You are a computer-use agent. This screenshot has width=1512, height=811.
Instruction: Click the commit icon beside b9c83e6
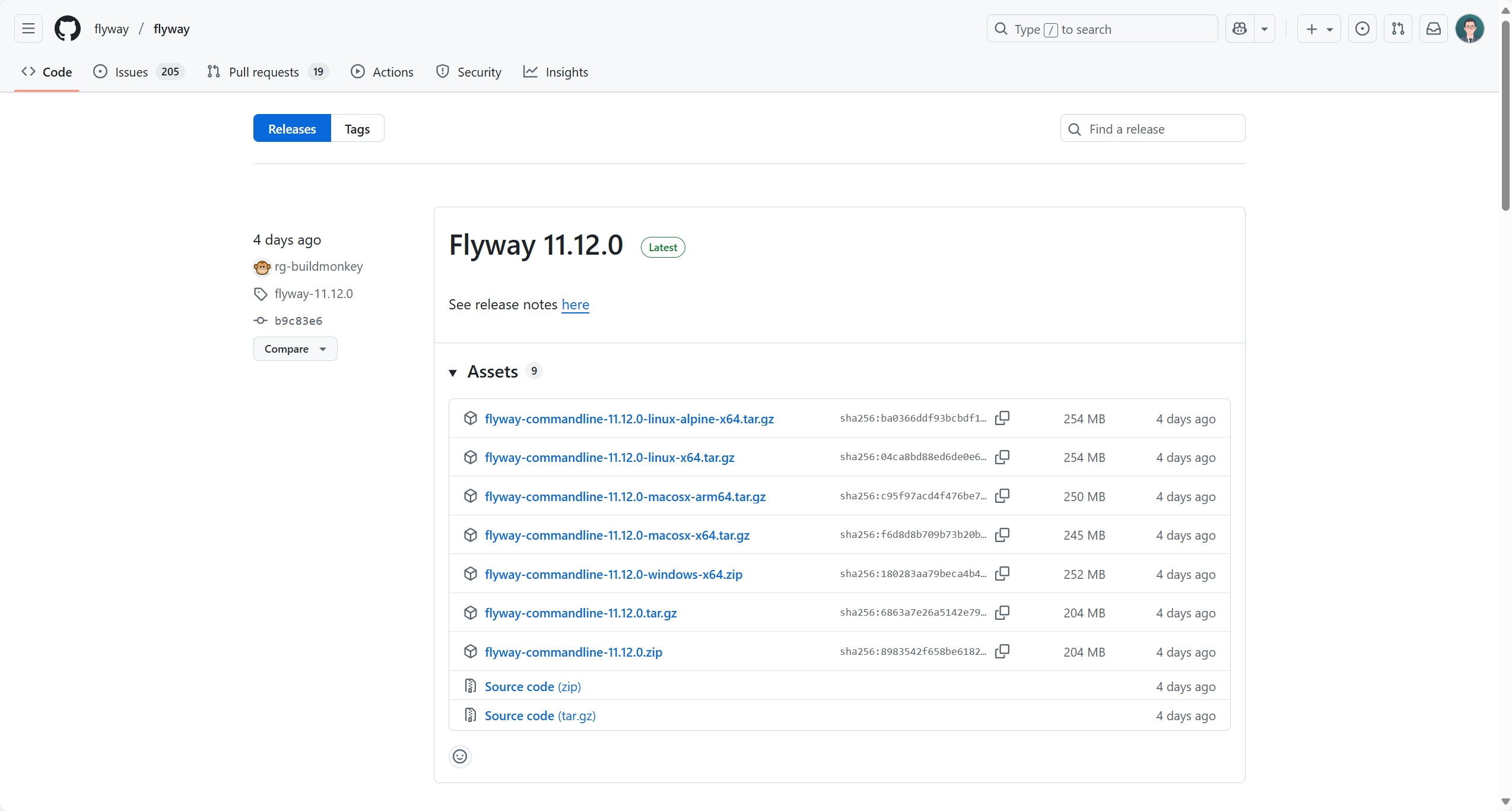(261, 321)
